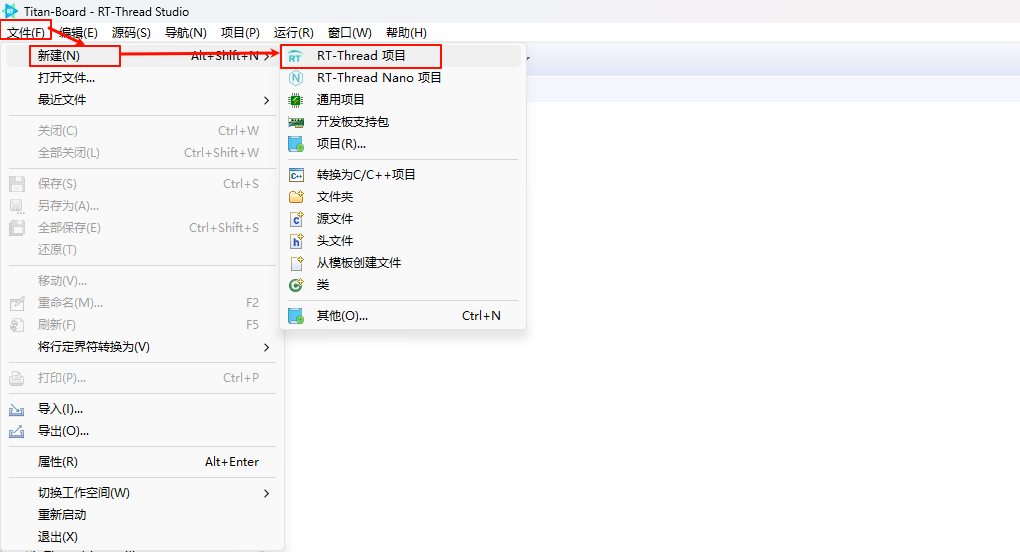Choose 其他(O)... at the submenu bottom

(342, 316)
